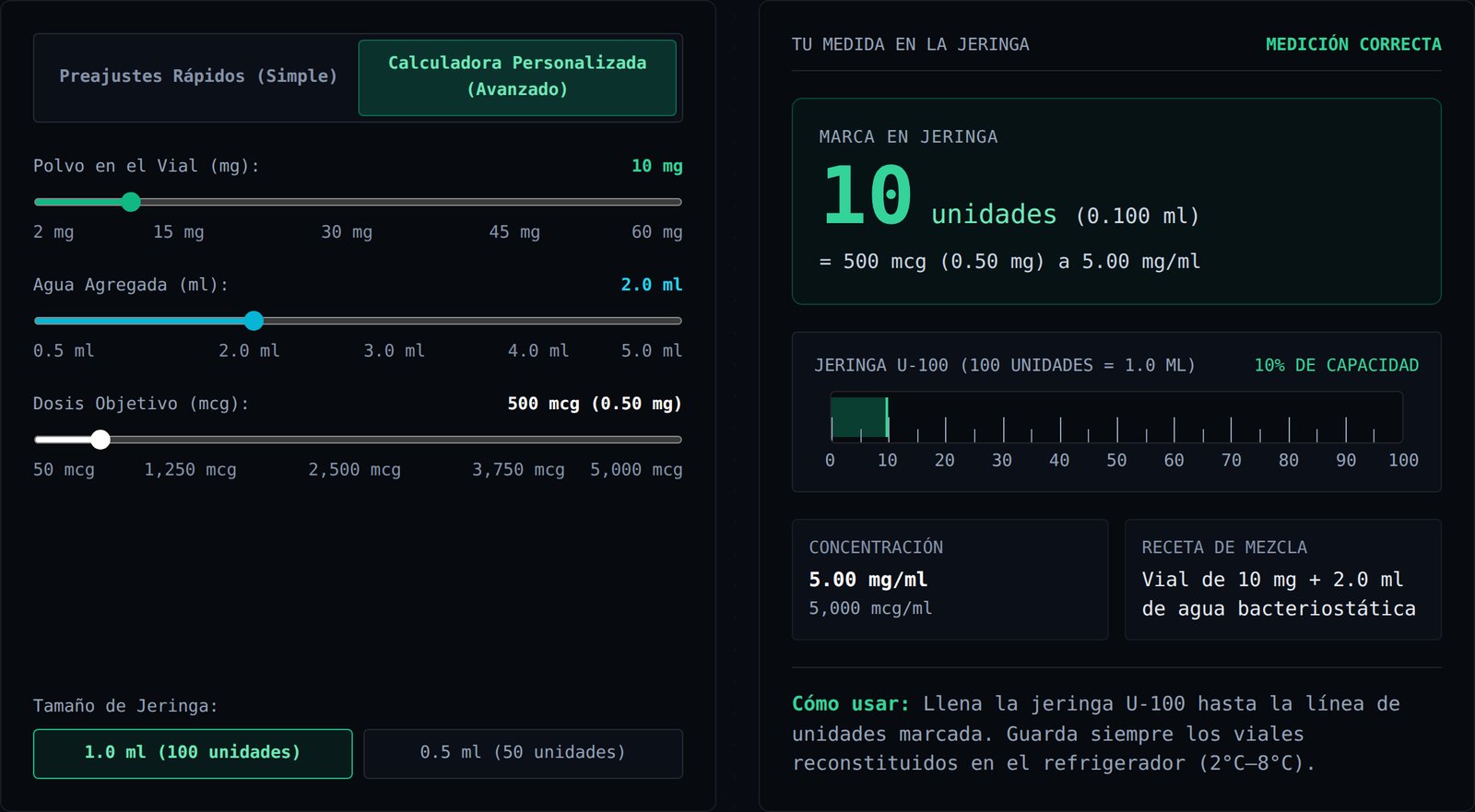The width and height of the screenshot is (1475, 812).
Task: Click the Dosis Objetivo slider handle
Action: 100,440
